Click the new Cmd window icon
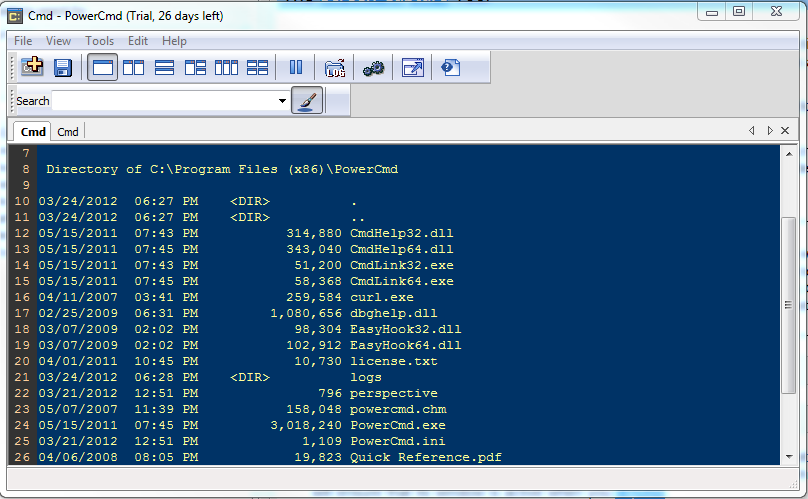808x499 pixels. [32, 67]
